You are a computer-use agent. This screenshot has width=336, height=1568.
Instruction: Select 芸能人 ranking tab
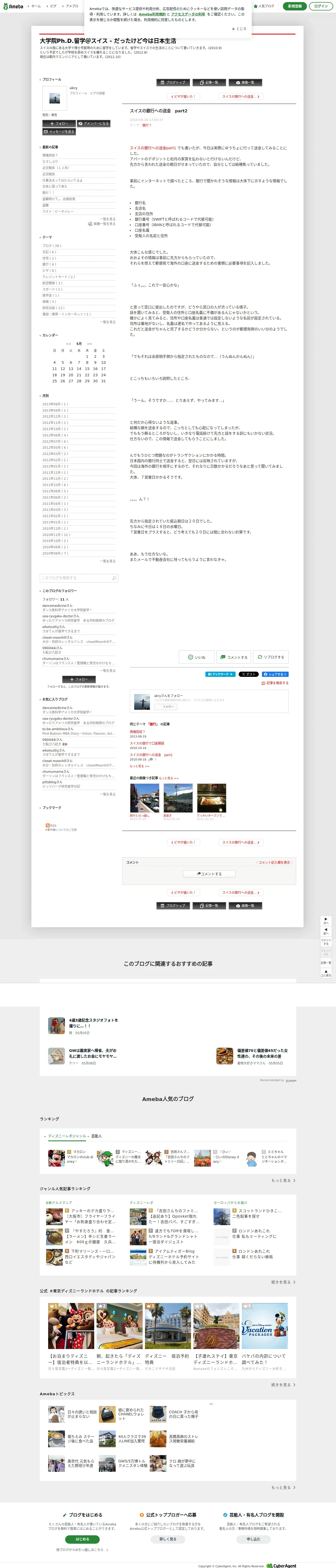[x=96, y=1137]
